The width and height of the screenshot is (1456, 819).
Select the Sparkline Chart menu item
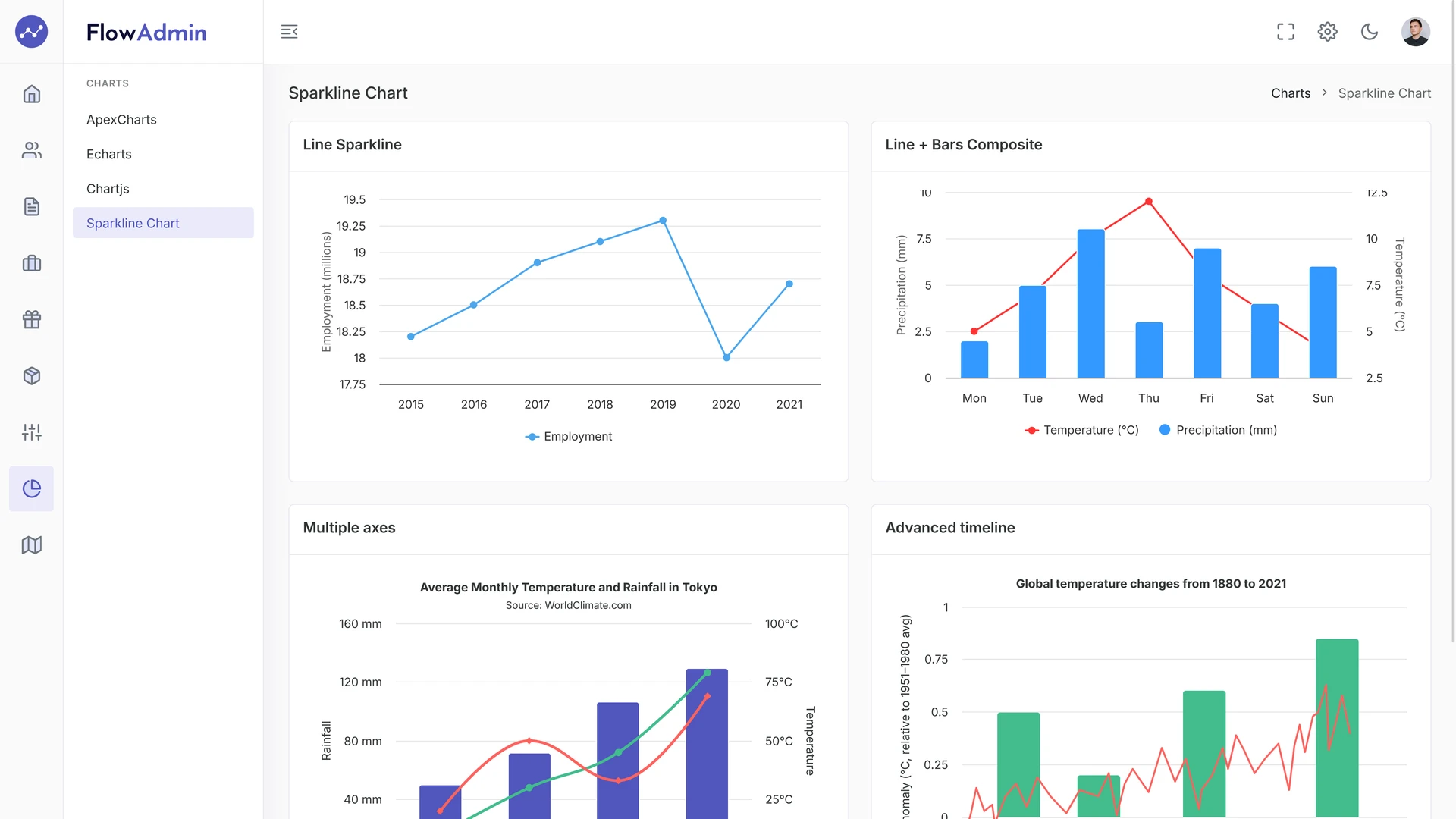[163, 223]
